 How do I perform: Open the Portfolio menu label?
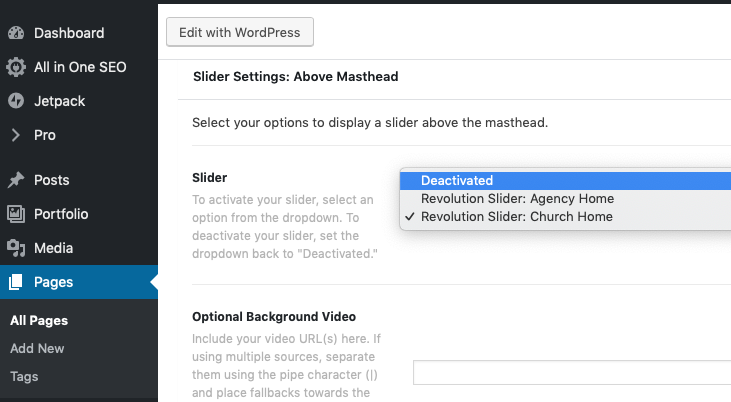61,214
